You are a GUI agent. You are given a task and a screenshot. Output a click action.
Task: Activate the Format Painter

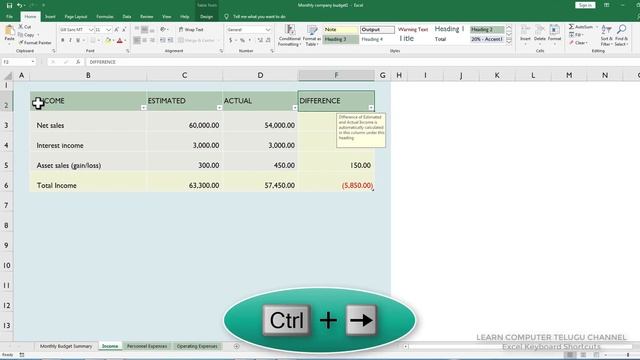[x=35, y=42]
